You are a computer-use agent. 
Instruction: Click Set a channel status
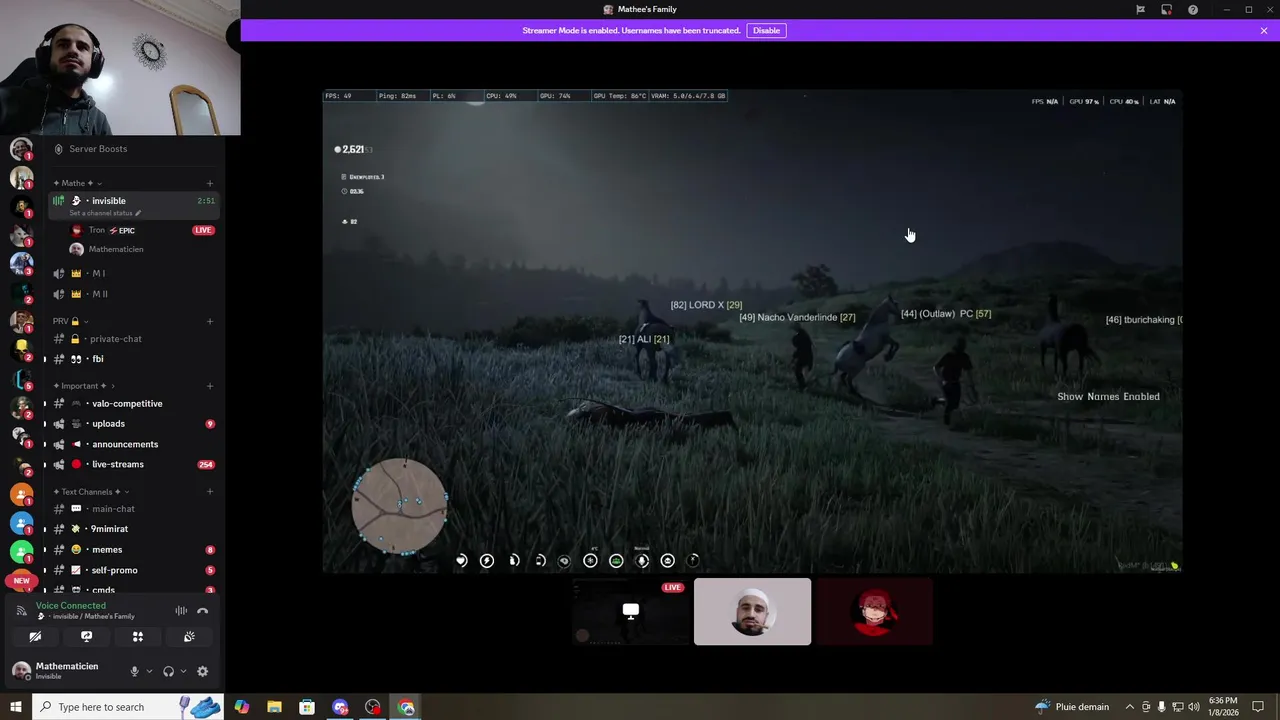tap(105, 213)
